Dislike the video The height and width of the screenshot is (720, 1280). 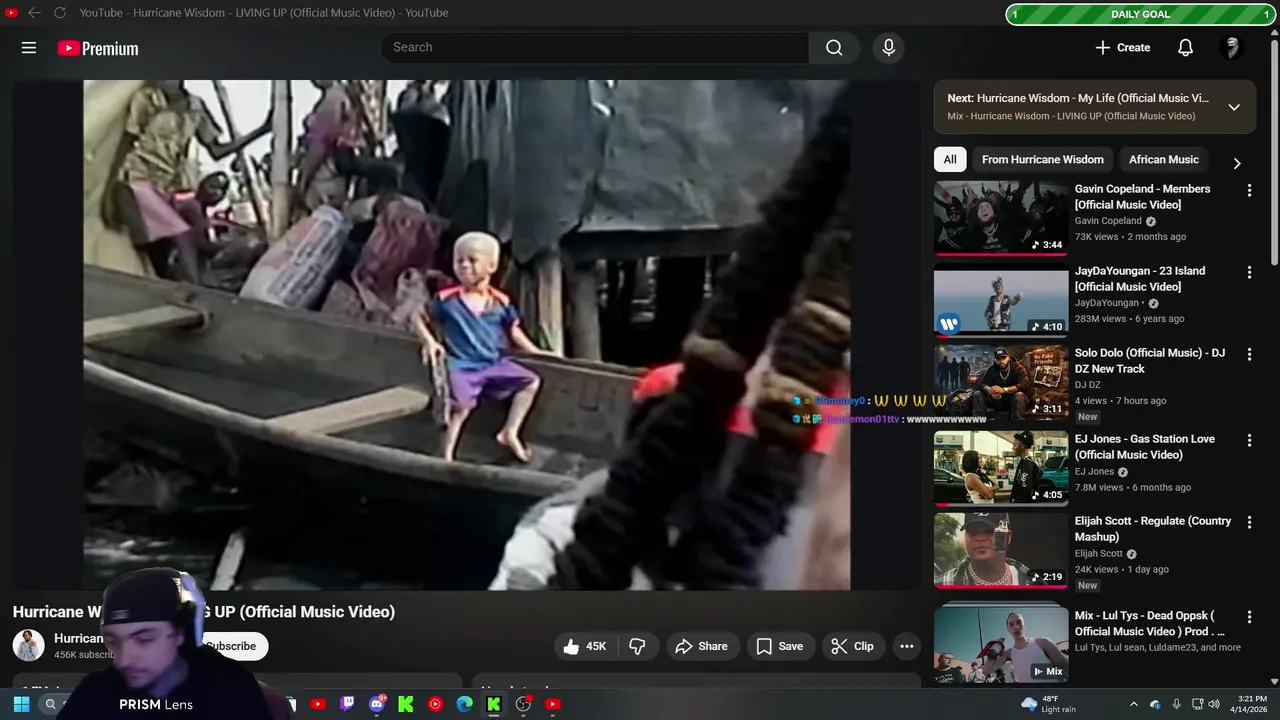637,646
